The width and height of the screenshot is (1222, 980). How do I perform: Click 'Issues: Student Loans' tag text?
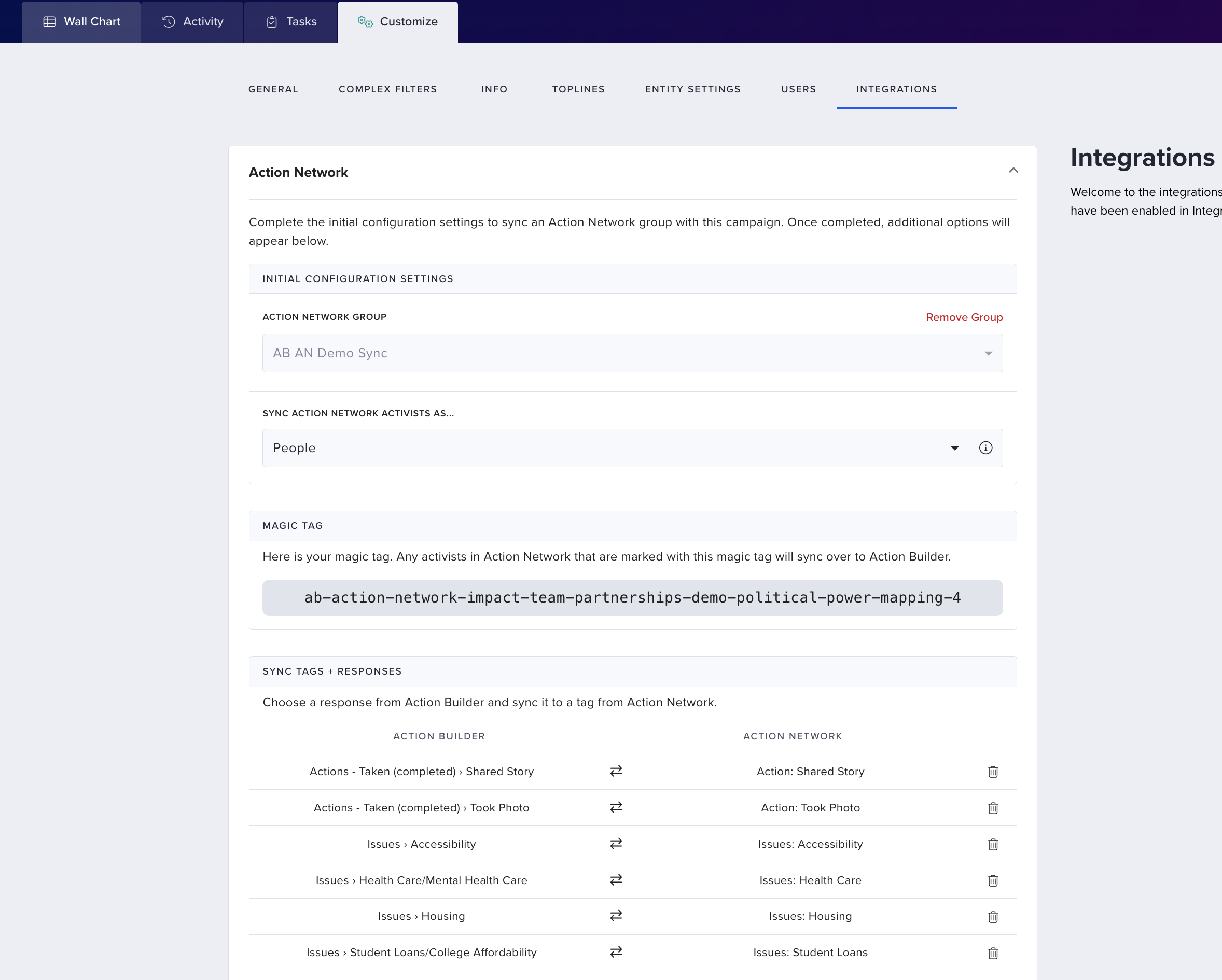811,952
